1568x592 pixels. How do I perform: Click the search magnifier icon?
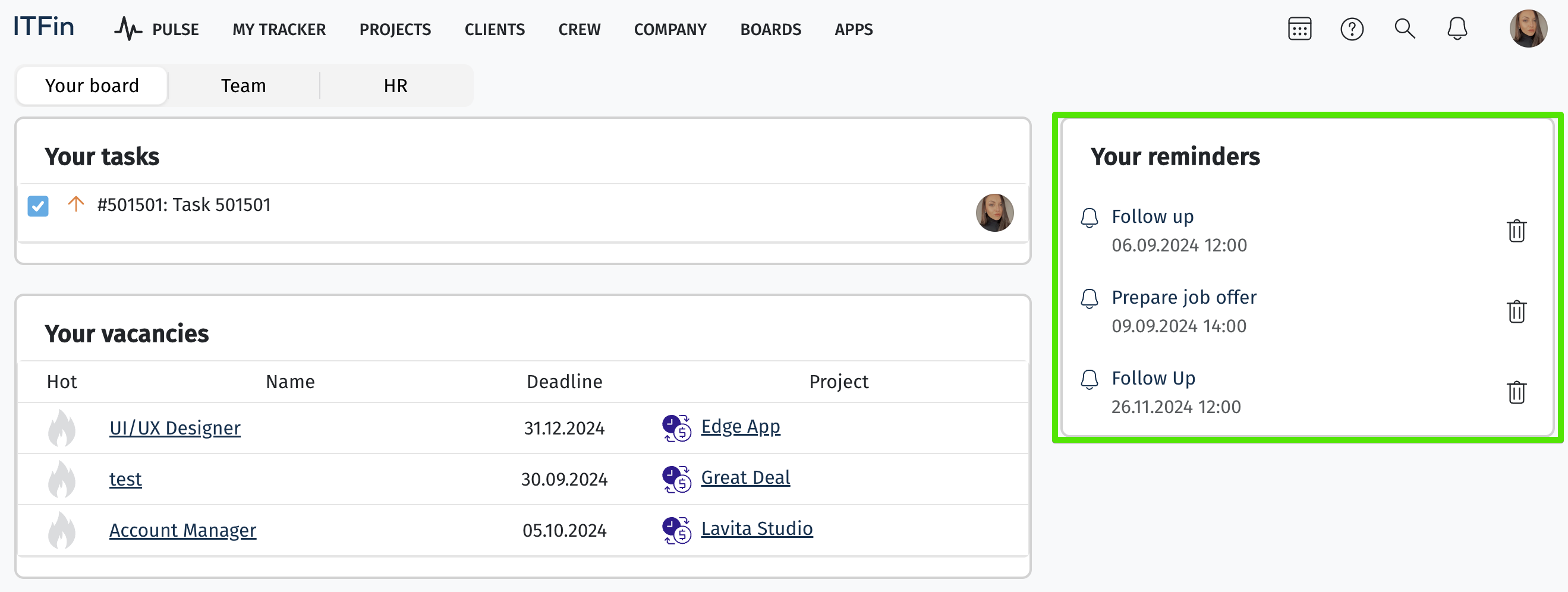tap(1405, 29)
